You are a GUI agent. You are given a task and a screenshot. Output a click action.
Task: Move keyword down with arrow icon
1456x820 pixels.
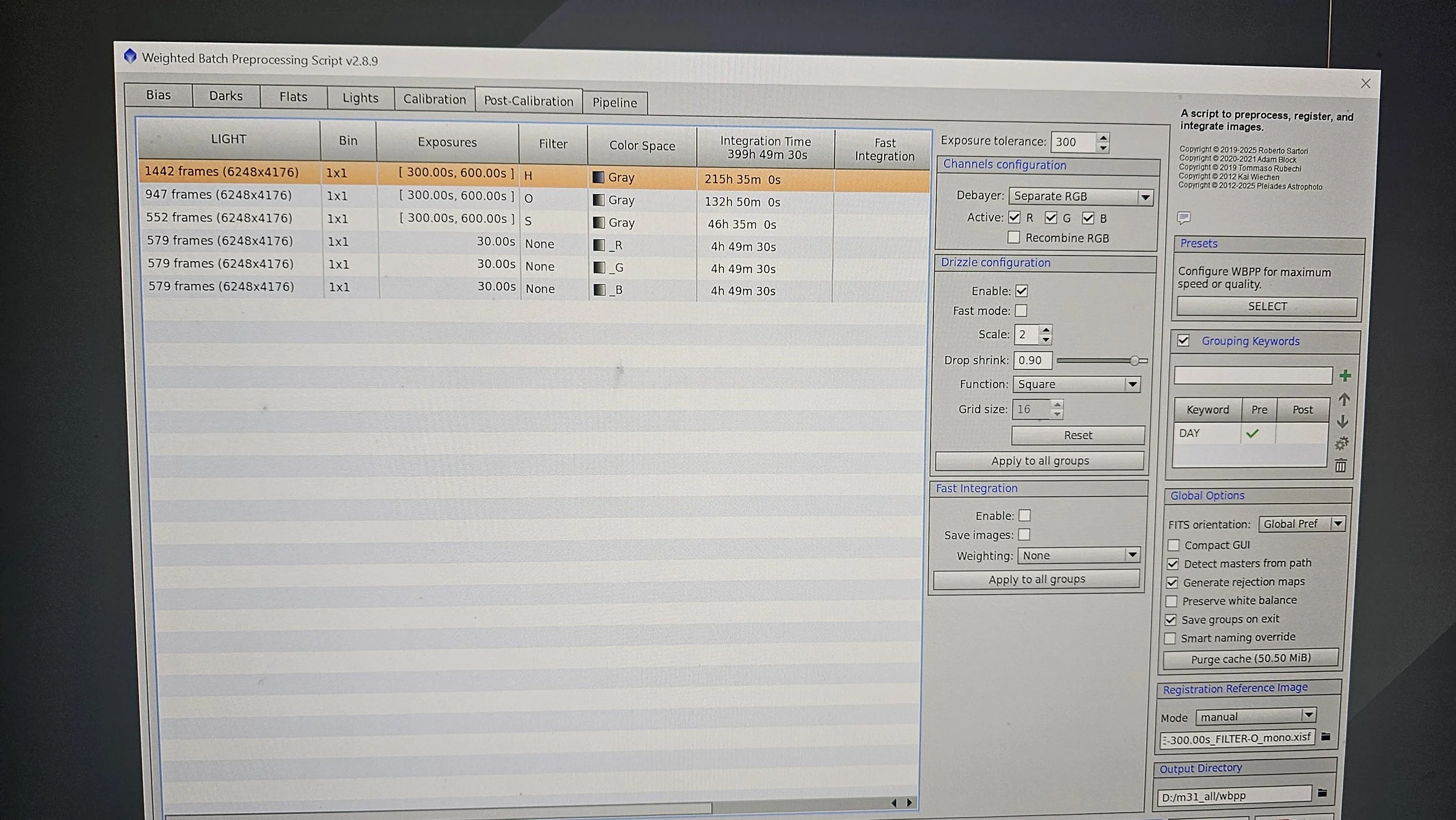[1342, 422]
